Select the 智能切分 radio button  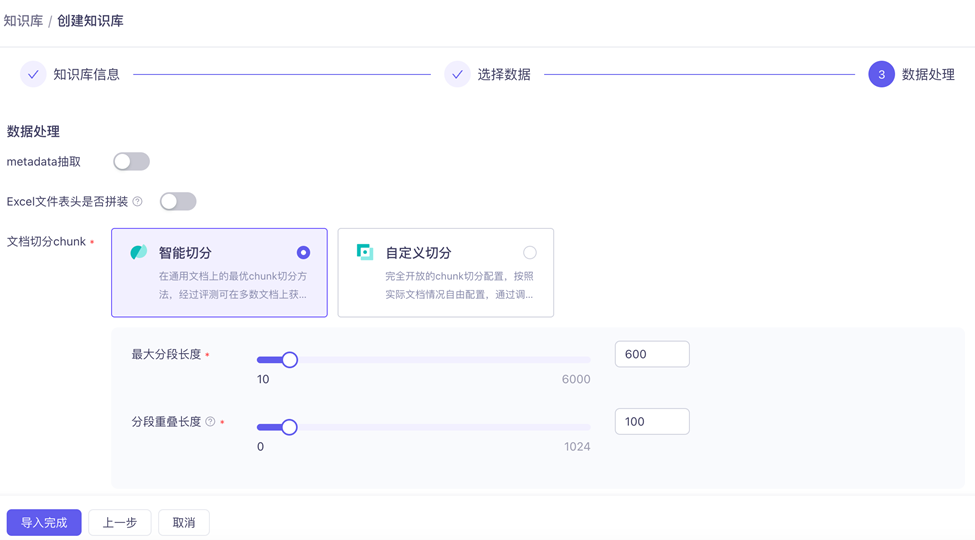point(303,252)
